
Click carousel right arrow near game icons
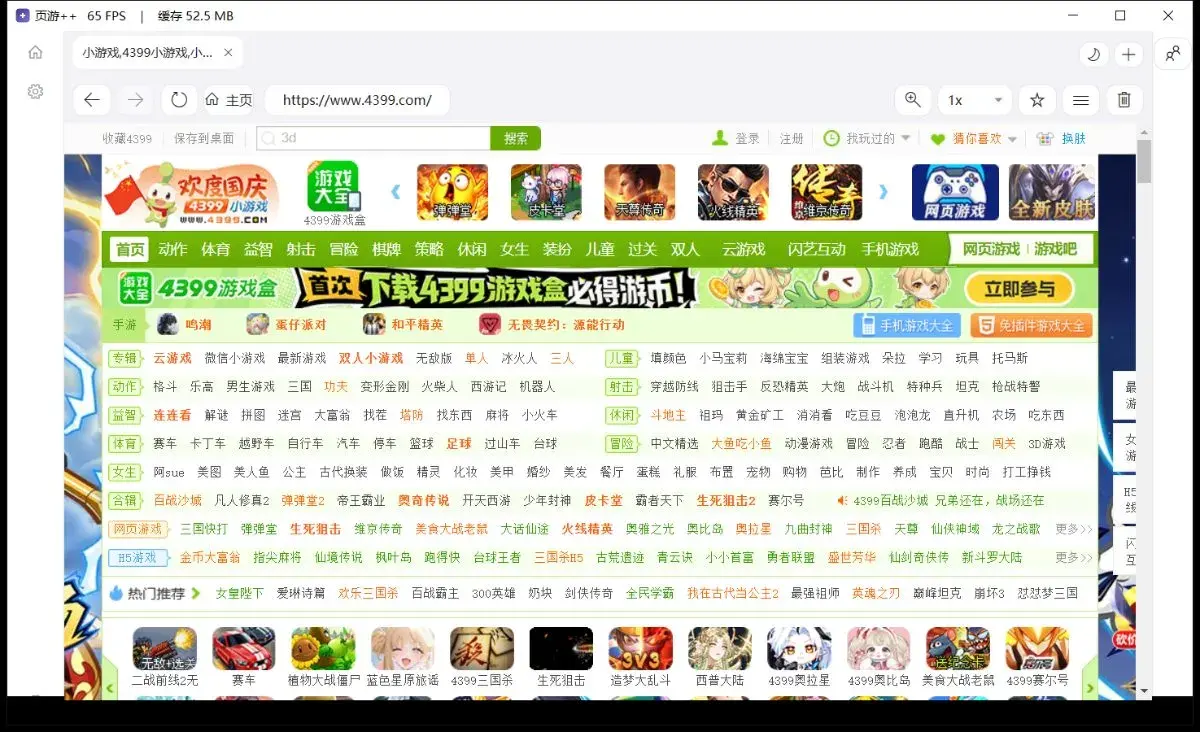click(883, 191)
